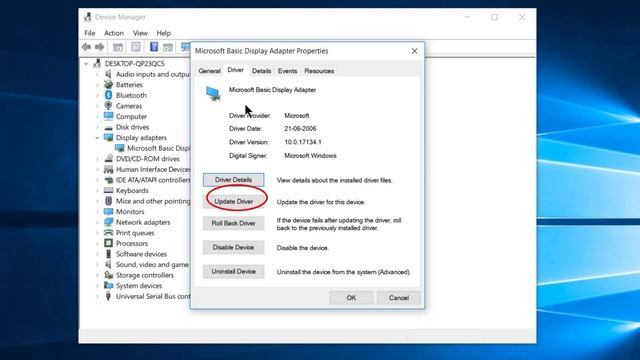Click the Batteries icon in device tree
Screen dimensions: 640x360
[x=108, y=84]
